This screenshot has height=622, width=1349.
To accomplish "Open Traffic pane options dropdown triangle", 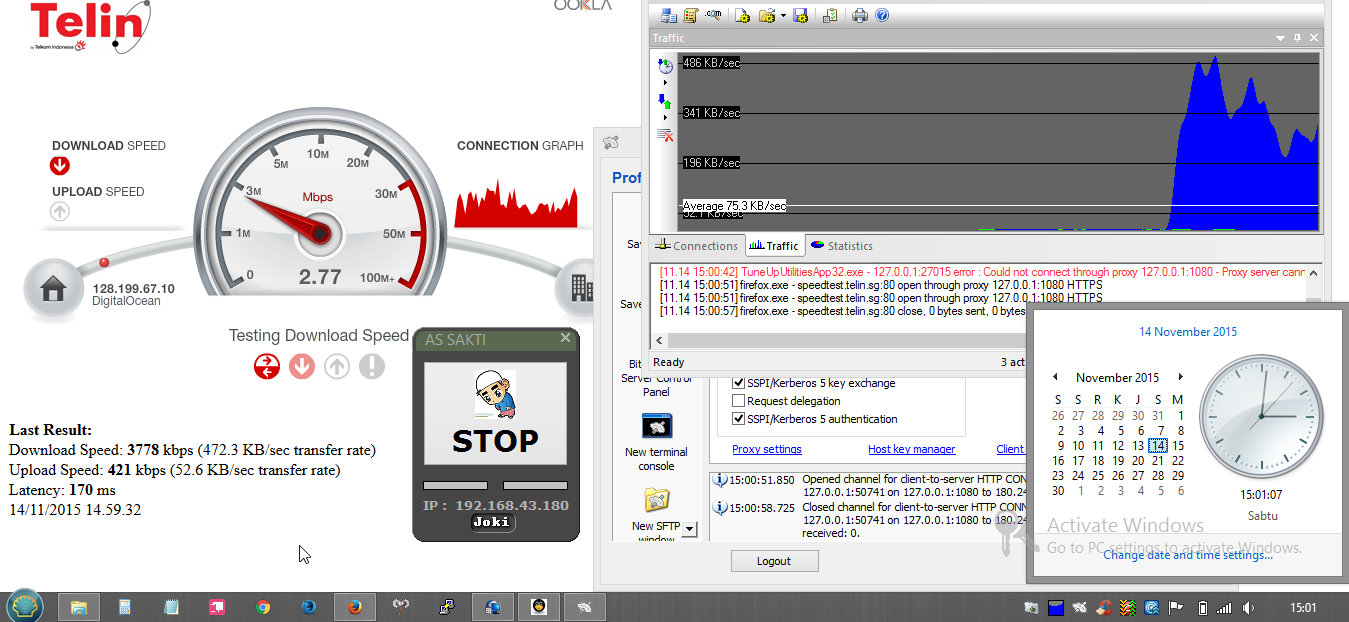I will tap(1280, 38).
